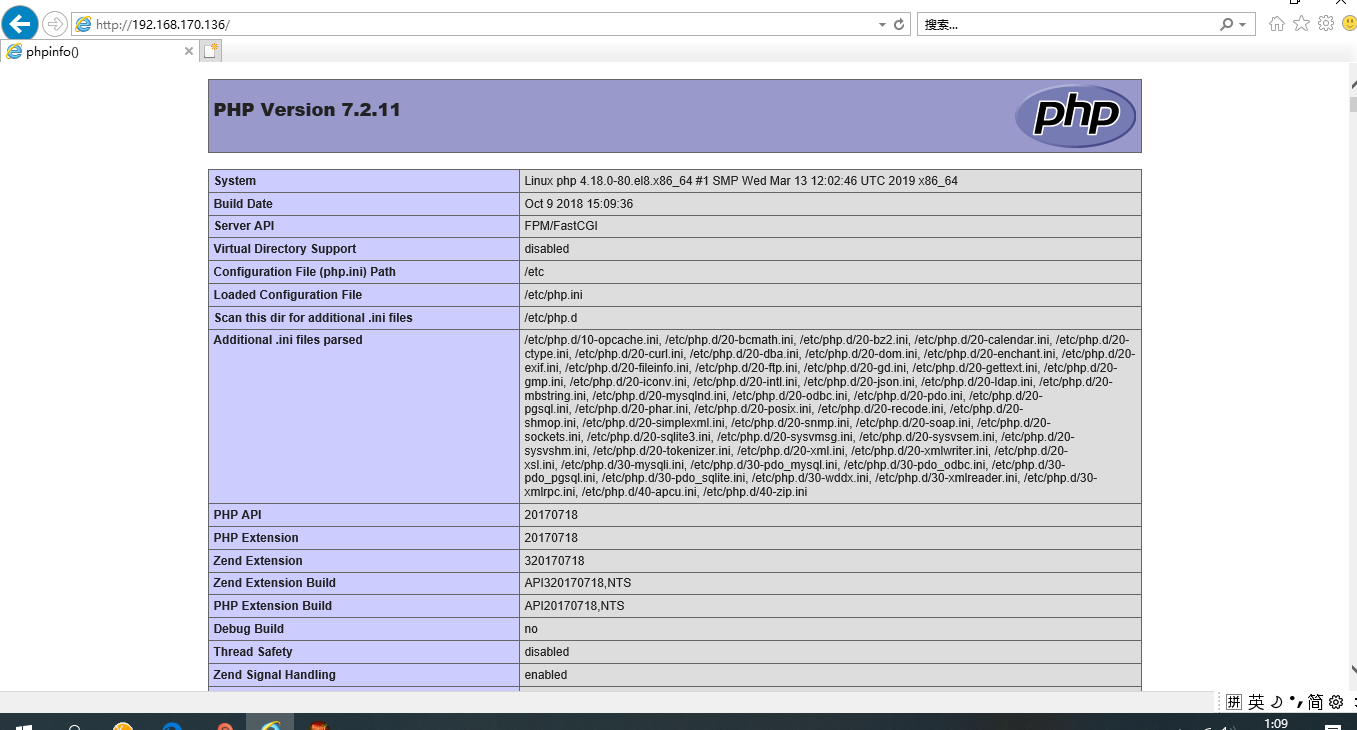Click the enabled value for Zend Signal Handling

[x=546, y=675]
